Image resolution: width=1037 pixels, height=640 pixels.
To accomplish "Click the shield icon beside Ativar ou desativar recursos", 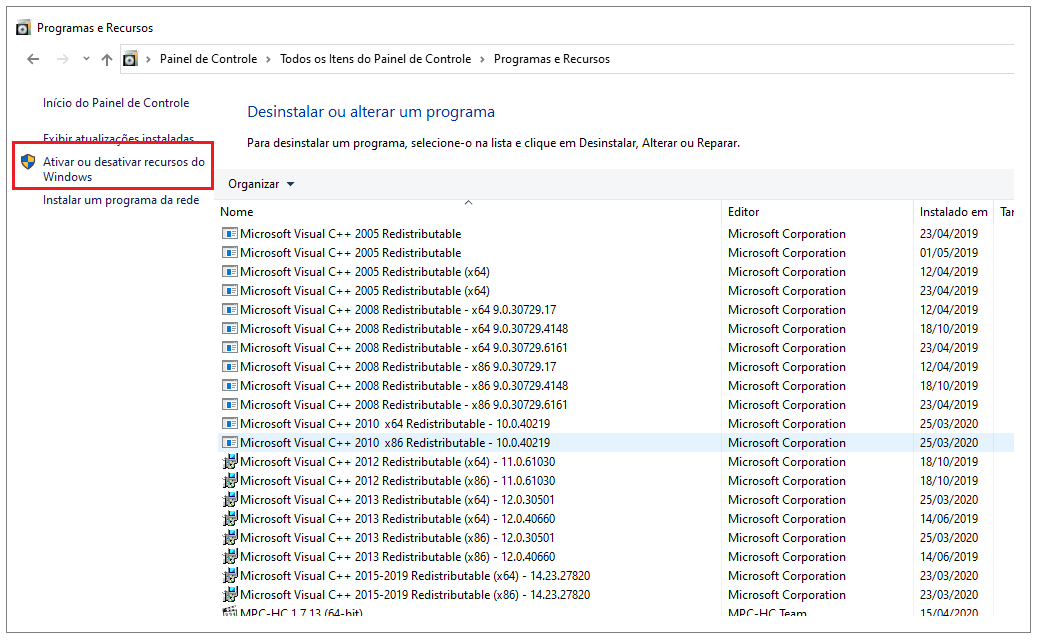I will [x=28, y=161].
